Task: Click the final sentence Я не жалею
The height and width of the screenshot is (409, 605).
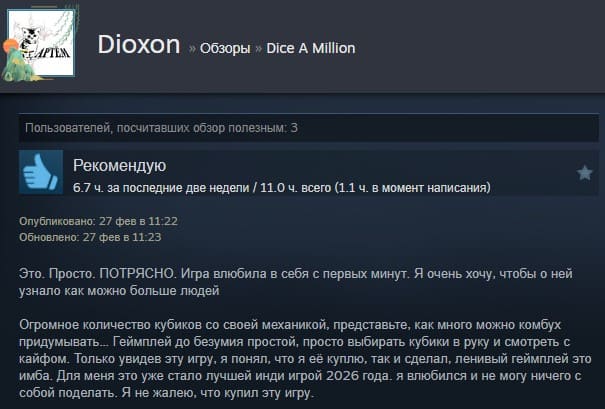Action: (x=218, y=393)
